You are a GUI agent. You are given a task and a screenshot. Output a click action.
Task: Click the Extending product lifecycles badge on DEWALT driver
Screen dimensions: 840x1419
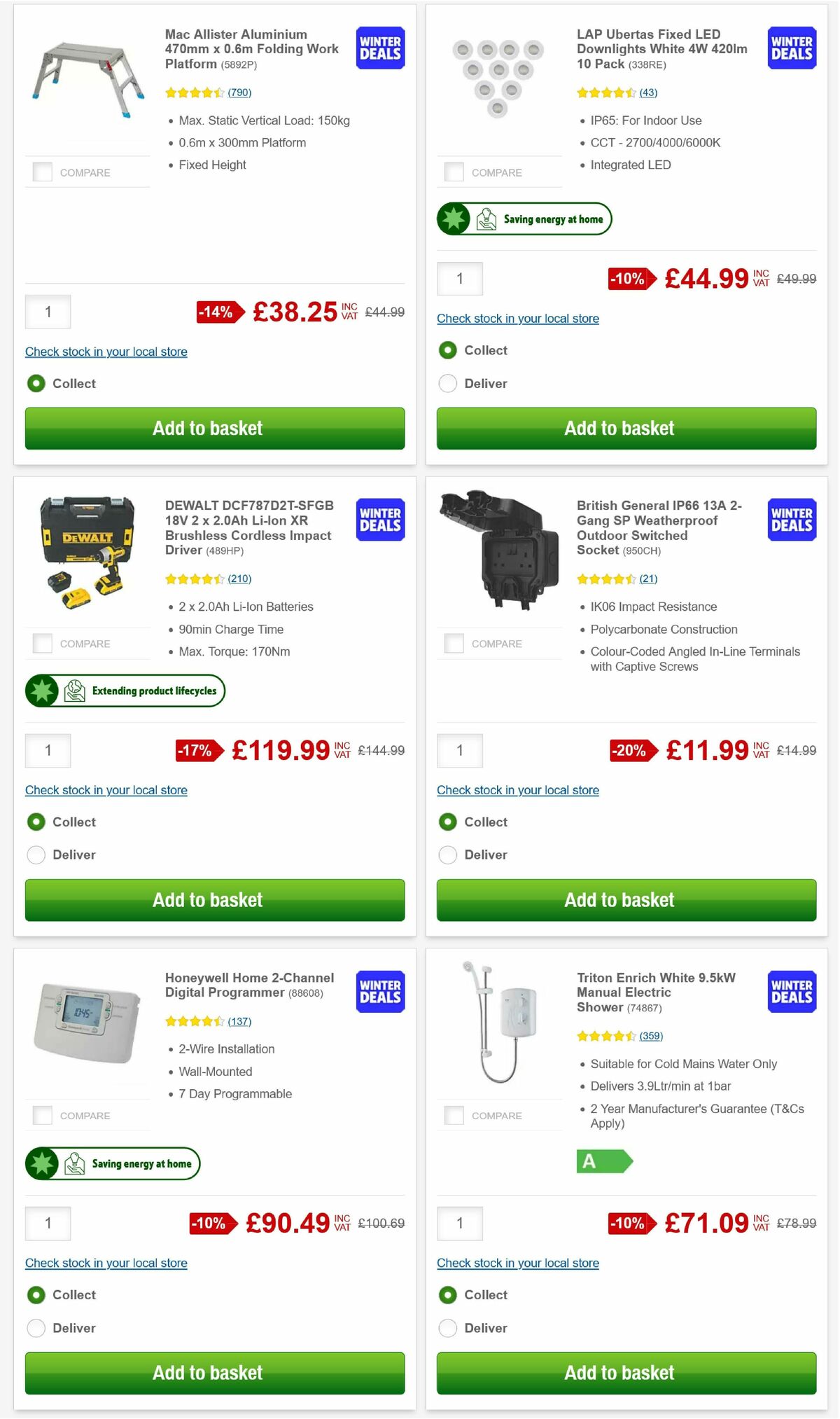point(125,691)
